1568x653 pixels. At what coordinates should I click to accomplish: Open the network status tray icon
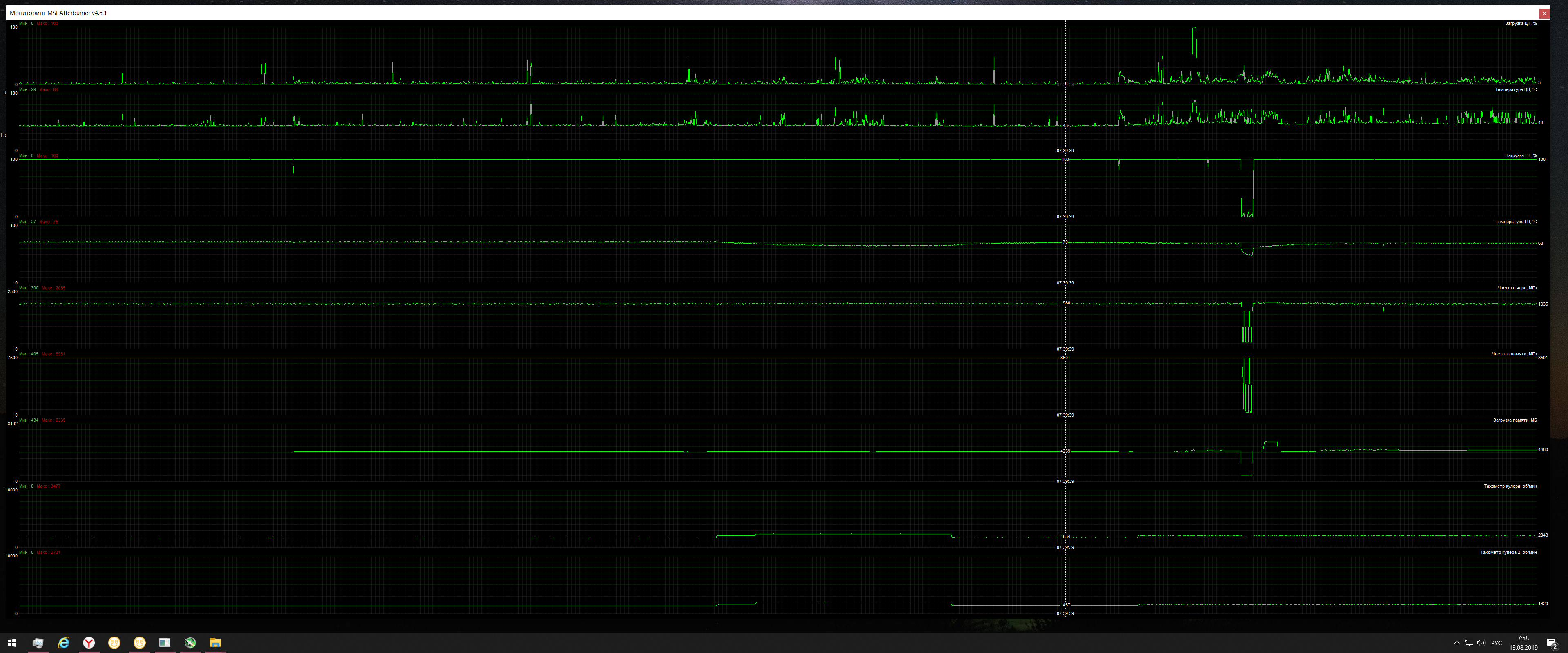[1469, 643]
